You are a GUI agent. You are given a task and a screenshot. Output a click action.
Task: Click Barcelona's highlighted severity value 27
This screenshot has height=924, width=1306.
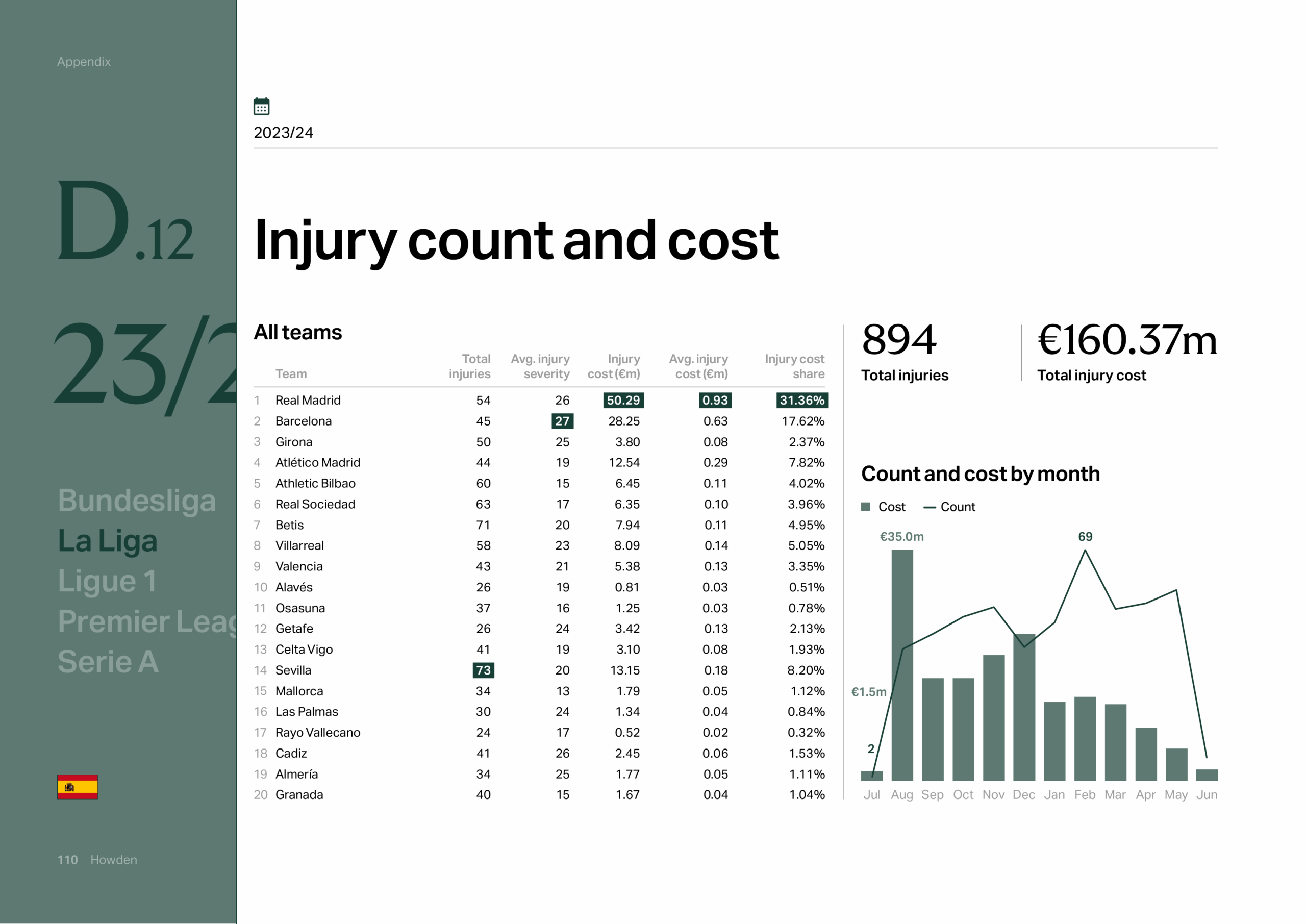[562, 421]
